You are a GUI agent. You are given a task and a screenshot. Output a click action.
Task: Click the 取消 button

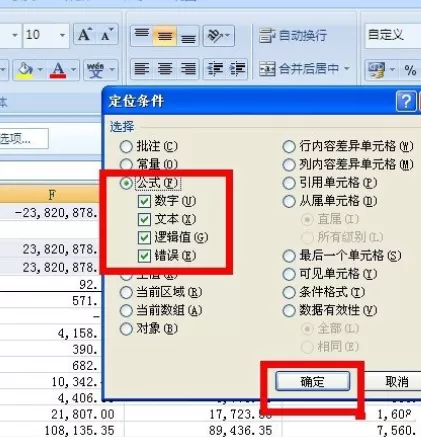[394, 381]
